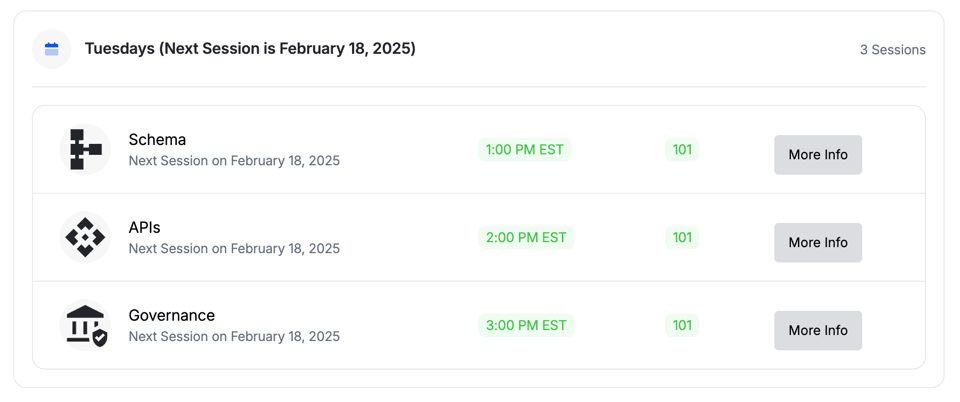
Task: Click the Tuesdays next session heading
Action: coord(250,49)
